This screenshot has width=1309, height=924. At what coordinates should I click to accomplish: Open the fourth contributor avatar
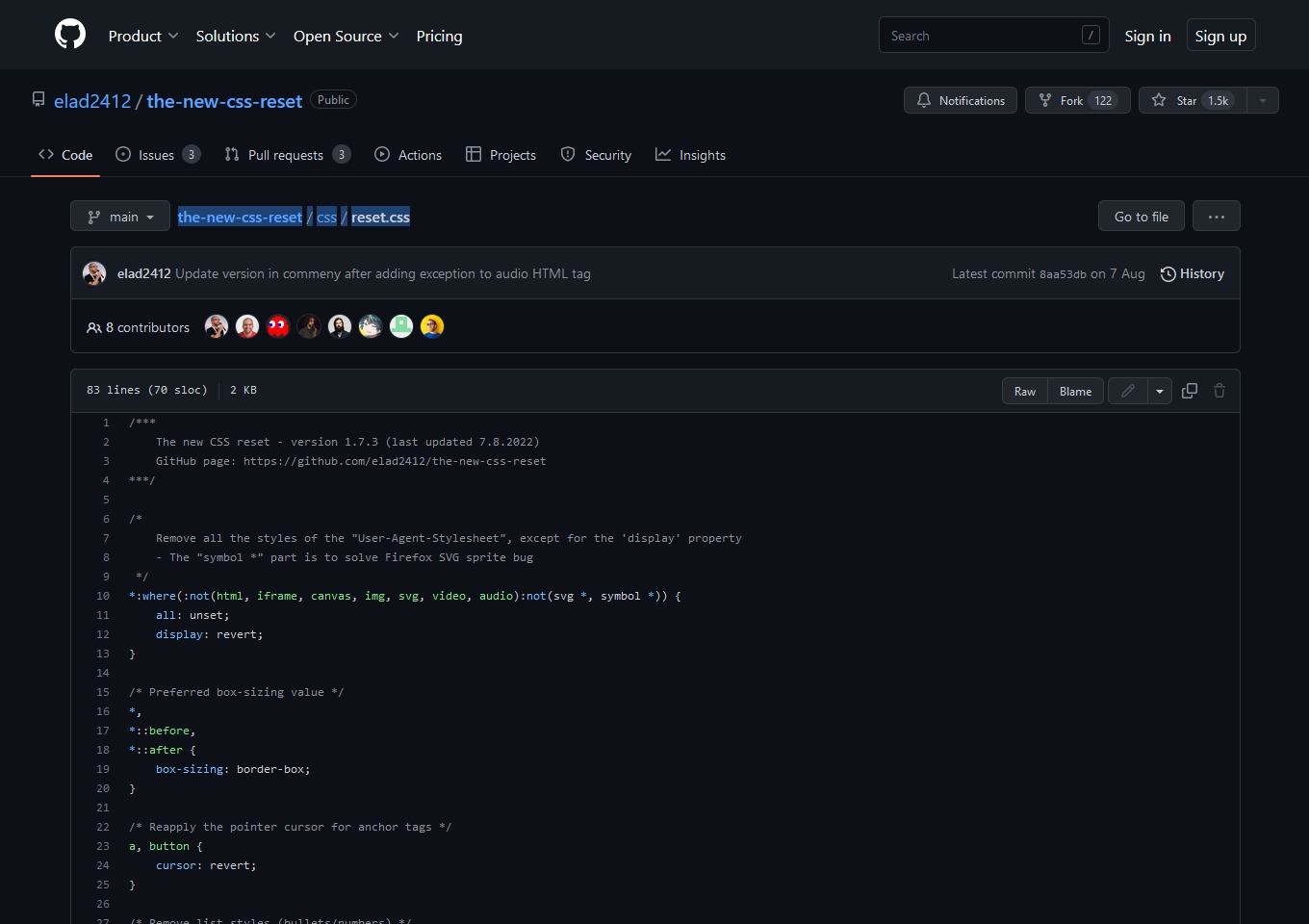click(309, 326)
